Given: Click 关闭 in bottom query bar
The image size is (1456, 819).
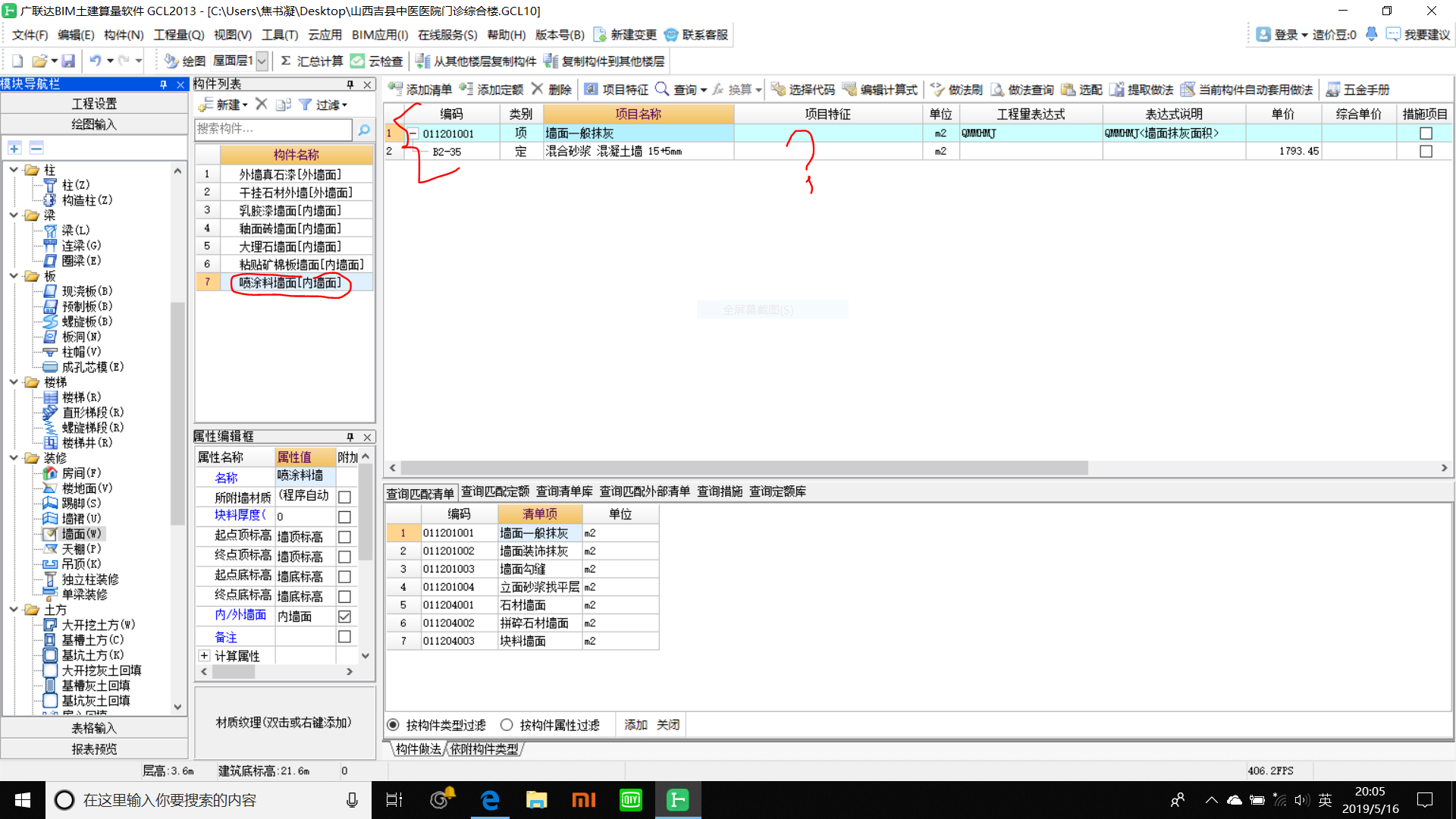Looking at the screenshot, I should 668,725.
